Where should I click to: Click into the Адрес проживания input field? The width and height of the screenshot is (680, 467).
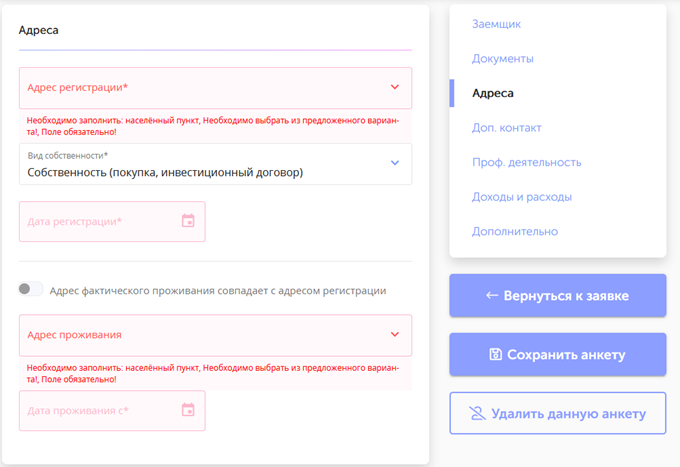tap(200, 335)
